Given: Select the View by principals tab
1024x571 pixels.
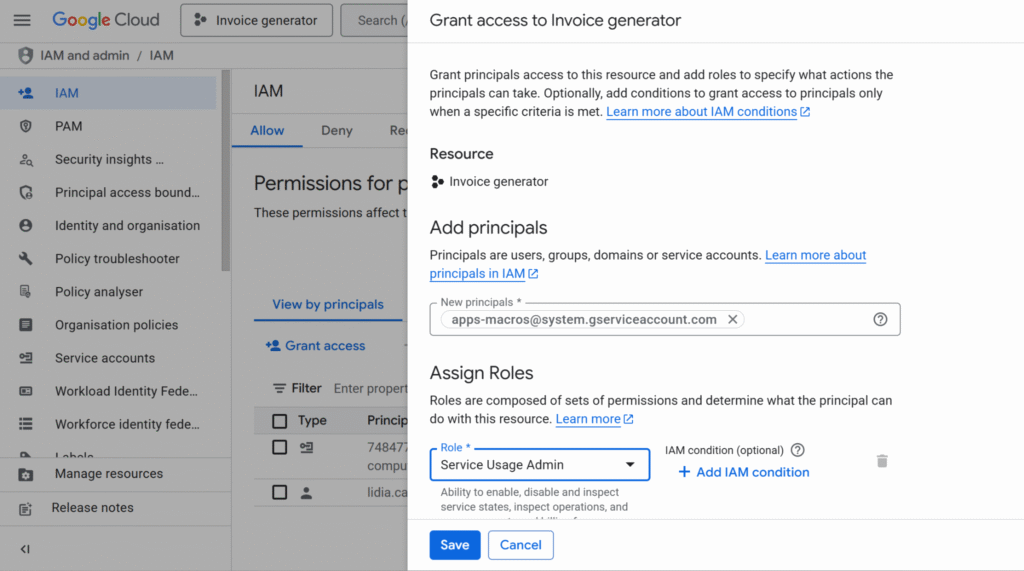Looking at the screenshot, I should pyautogui.click(x=328, y=304).
